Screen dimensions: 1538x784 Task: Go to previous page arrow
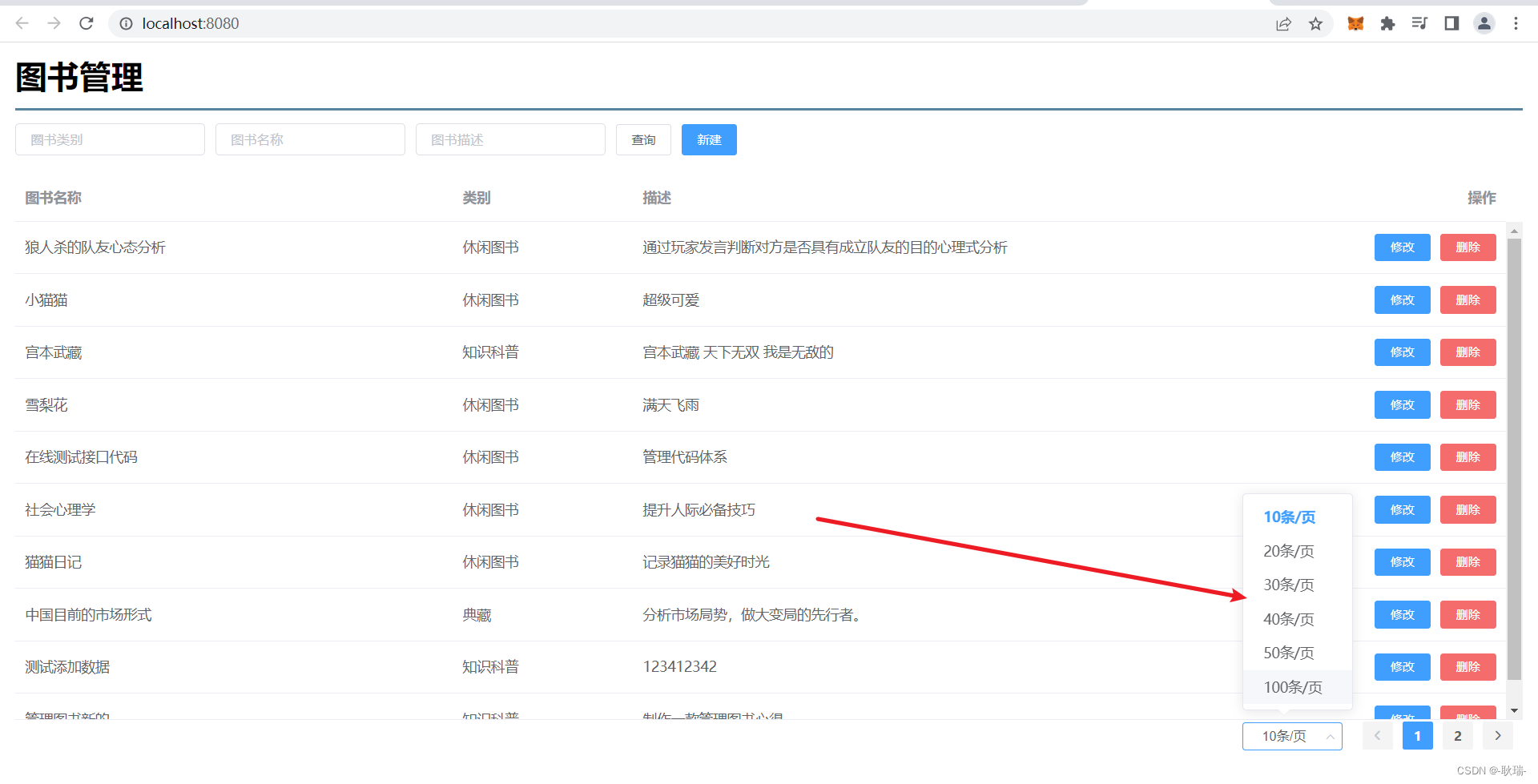(1378, 736)
